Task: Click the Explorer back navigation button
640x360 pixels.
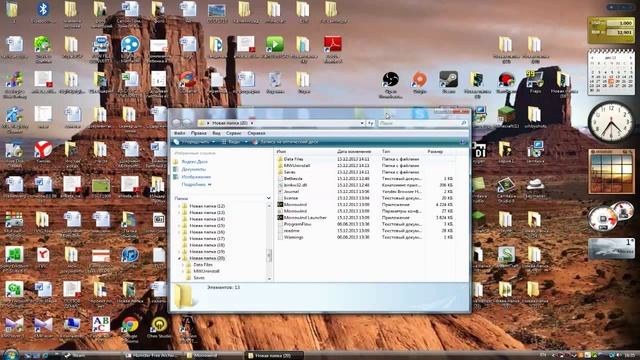Action: tap(177, 122)
